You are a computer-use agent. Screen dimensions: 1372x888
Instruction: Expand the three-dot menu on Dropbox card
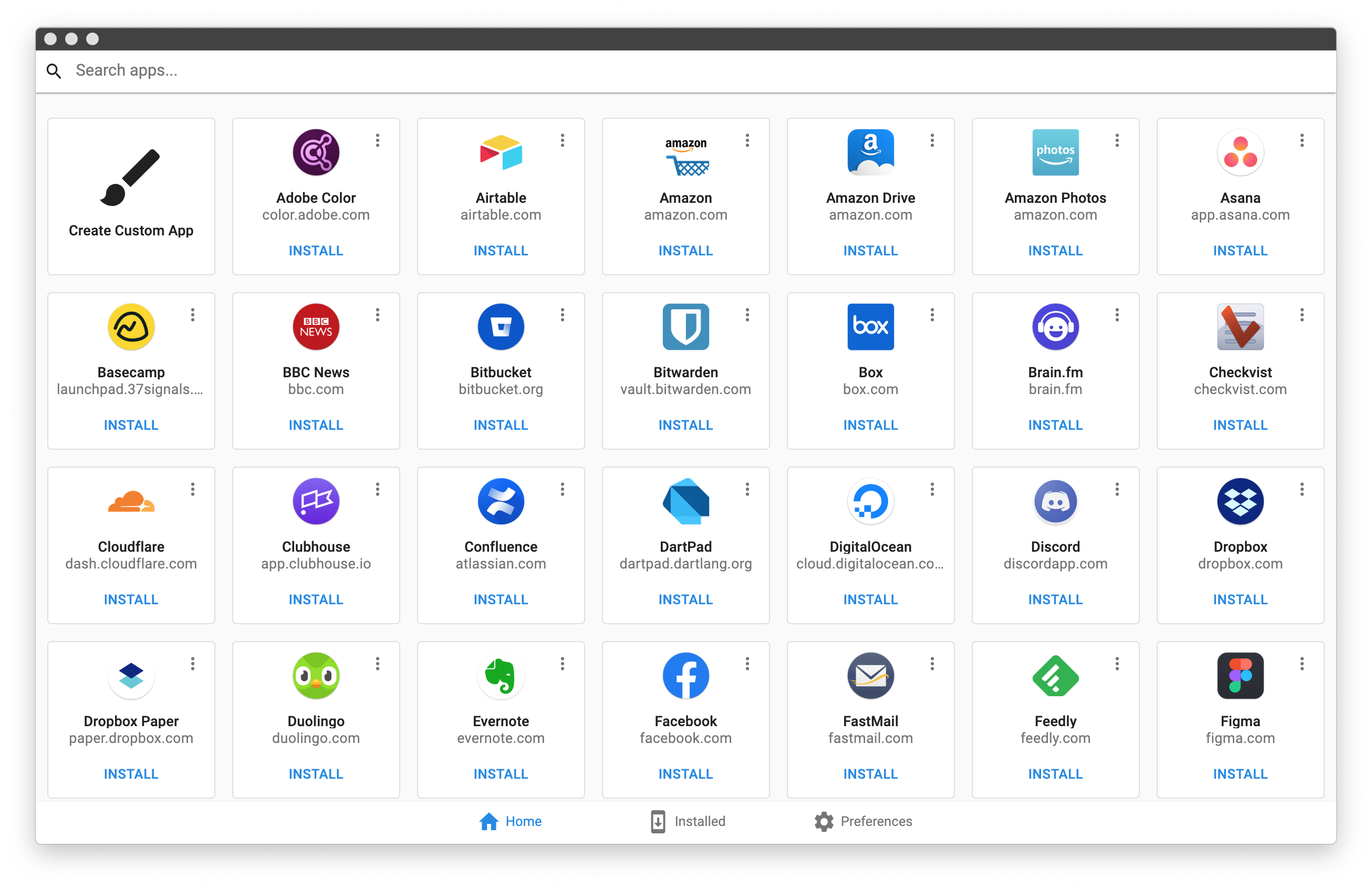(1302, 490)
